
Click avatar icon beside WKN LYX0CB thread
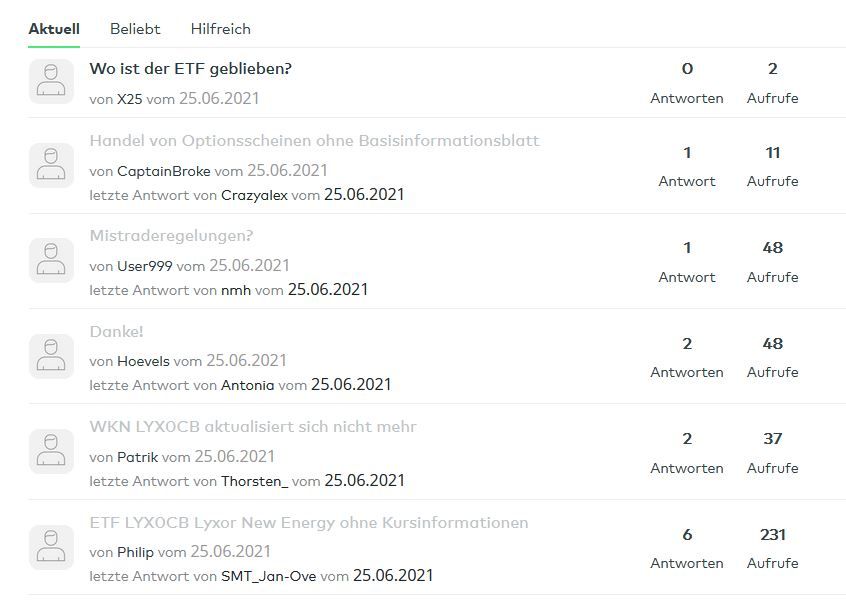pos(51,452)
